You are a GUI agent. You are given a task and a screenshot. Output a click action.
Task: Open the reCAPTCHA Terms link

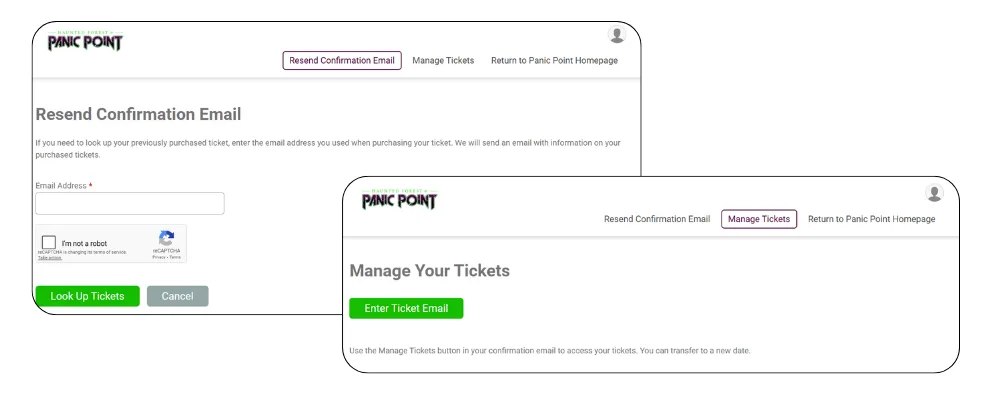pyautogui.click(x=175, y=257)
